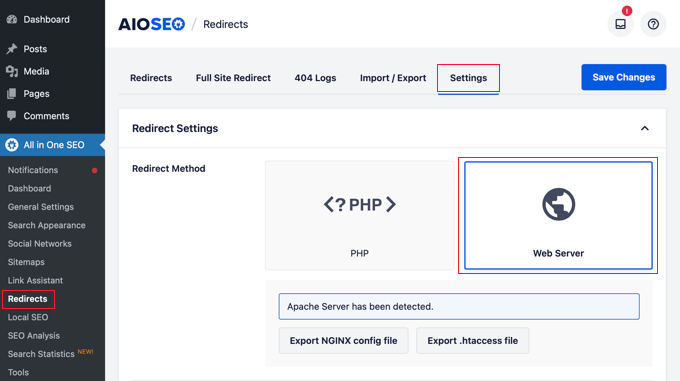This screenshot has height=381, width=680.
Task: Open the Media menu item
Action: coord(36,72)
